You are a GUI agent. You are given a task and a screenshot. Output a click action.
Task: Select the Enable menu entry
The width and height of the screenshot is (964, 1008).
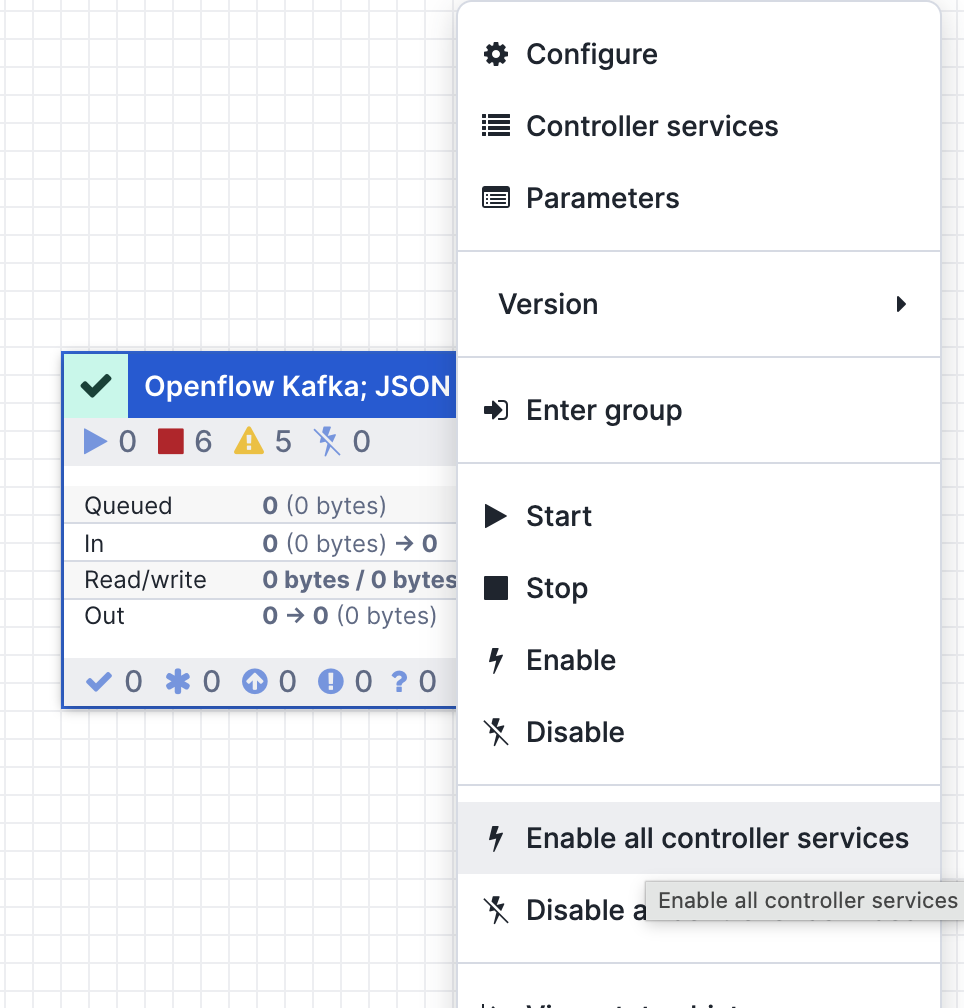pyautogui.click(x=699, y=660)
